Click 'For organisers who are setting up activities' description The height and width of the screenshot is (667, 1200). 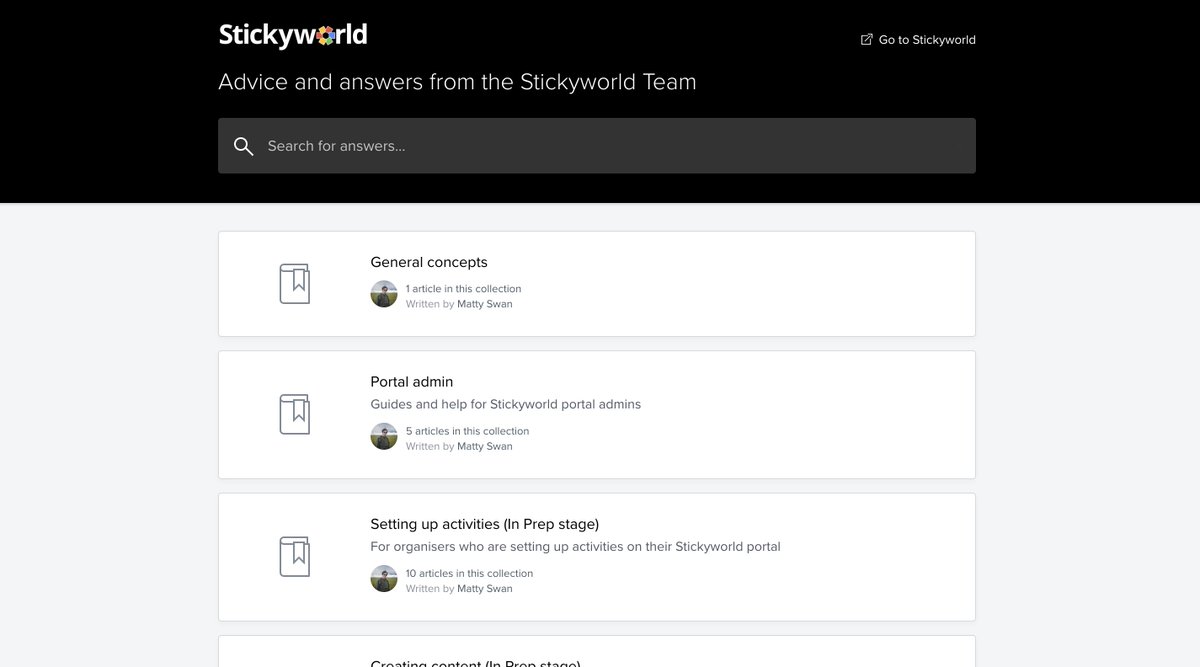[x=575, y=547]
